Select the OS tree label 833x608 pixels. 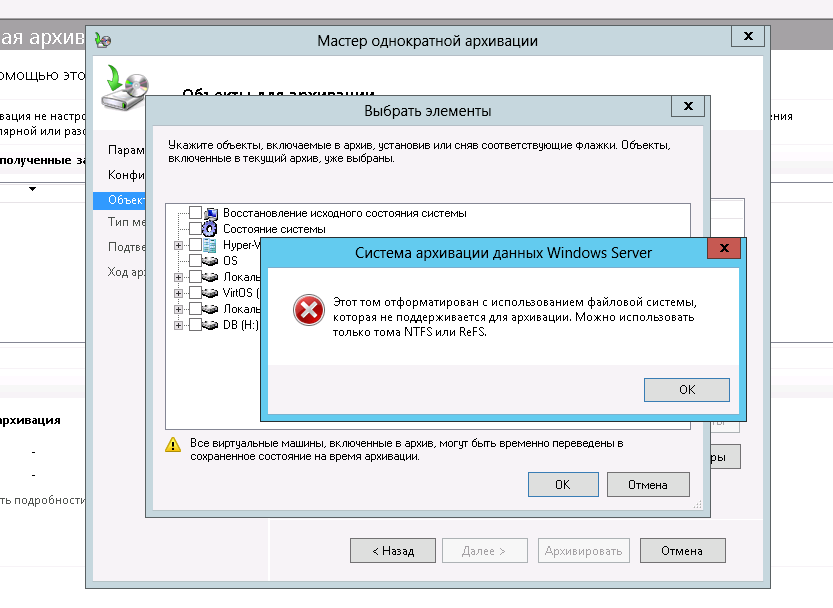tap(230, 261)
